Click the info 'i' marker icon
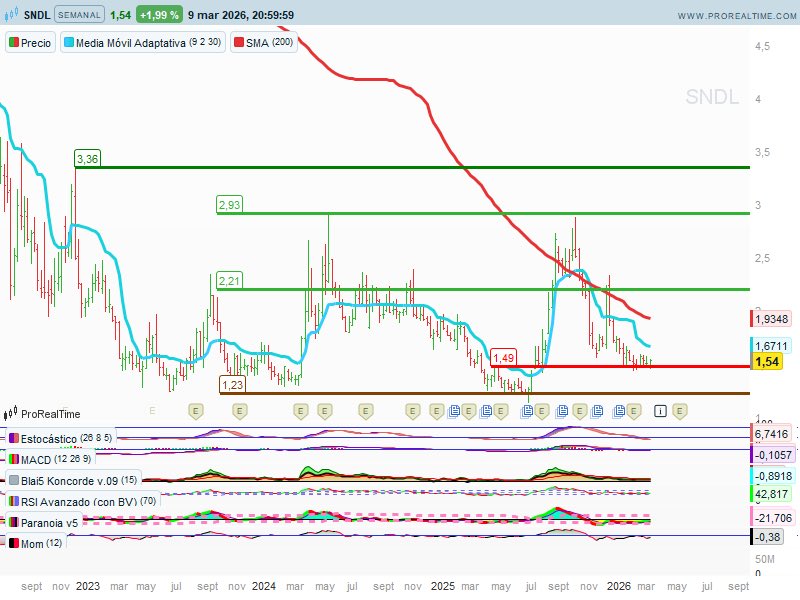This screenshot has width=800, height=600. [660, 411]
